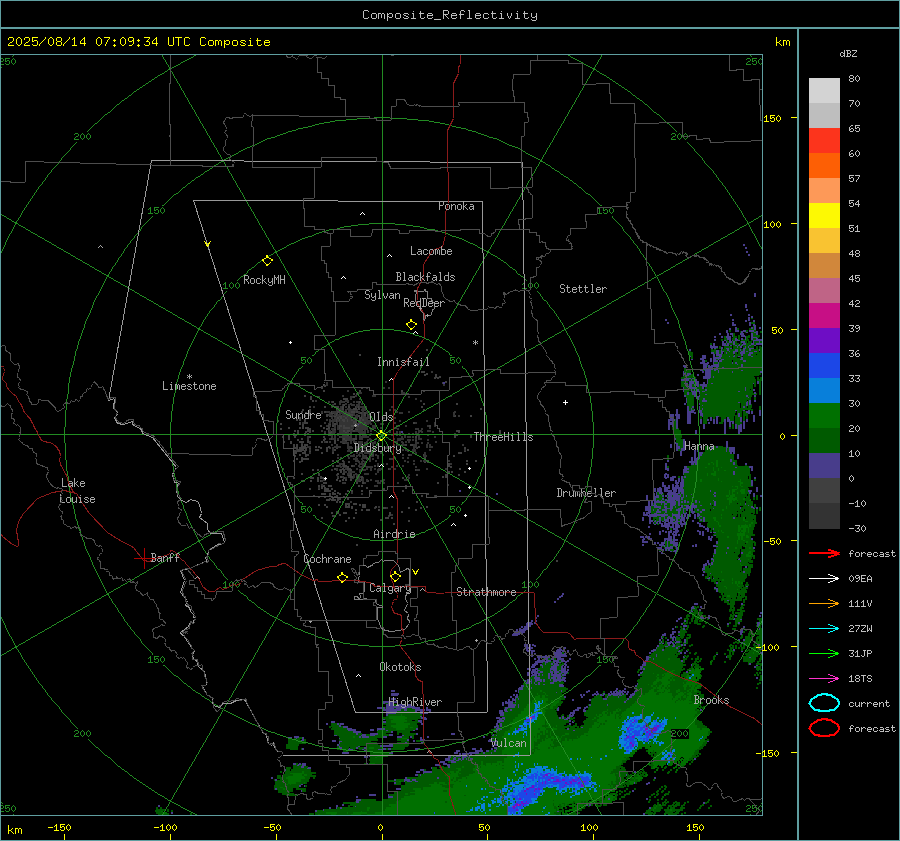Image resolution: width=900 pixels, height=841 pixels.
Task: Click the Lacombe city label
Action: pyautogui.click(x=431, y=251)
